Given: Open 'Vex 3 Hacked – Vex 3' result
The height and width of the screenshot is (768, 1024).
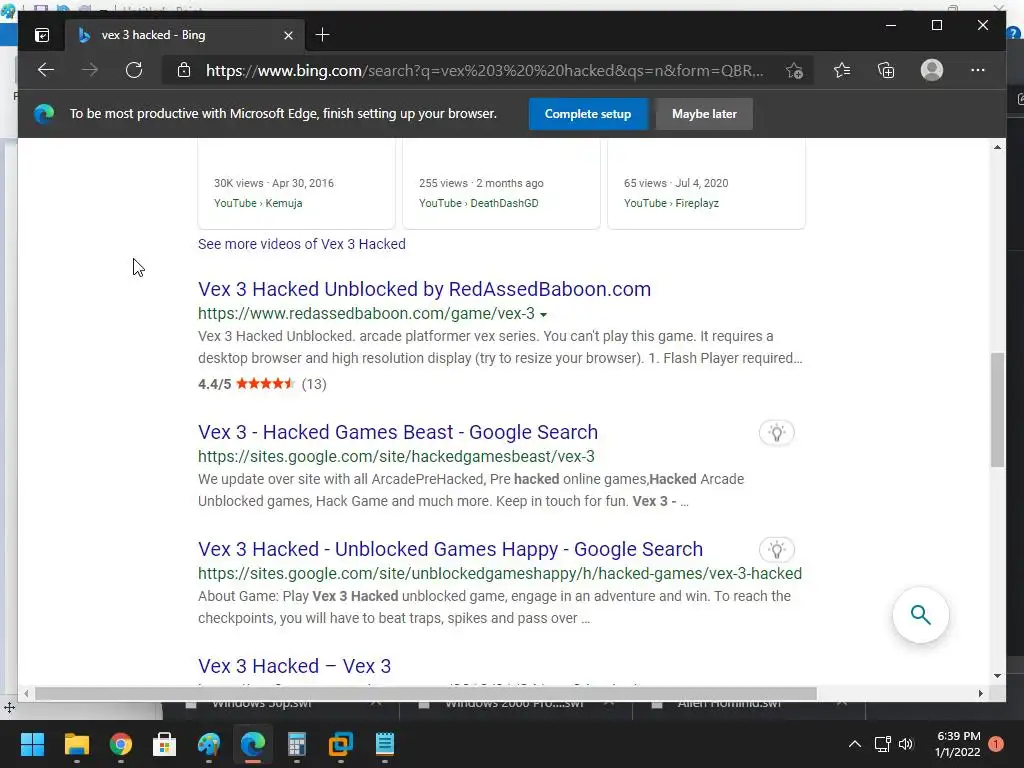Looking at the screenshot, I should tap(295, 665).
